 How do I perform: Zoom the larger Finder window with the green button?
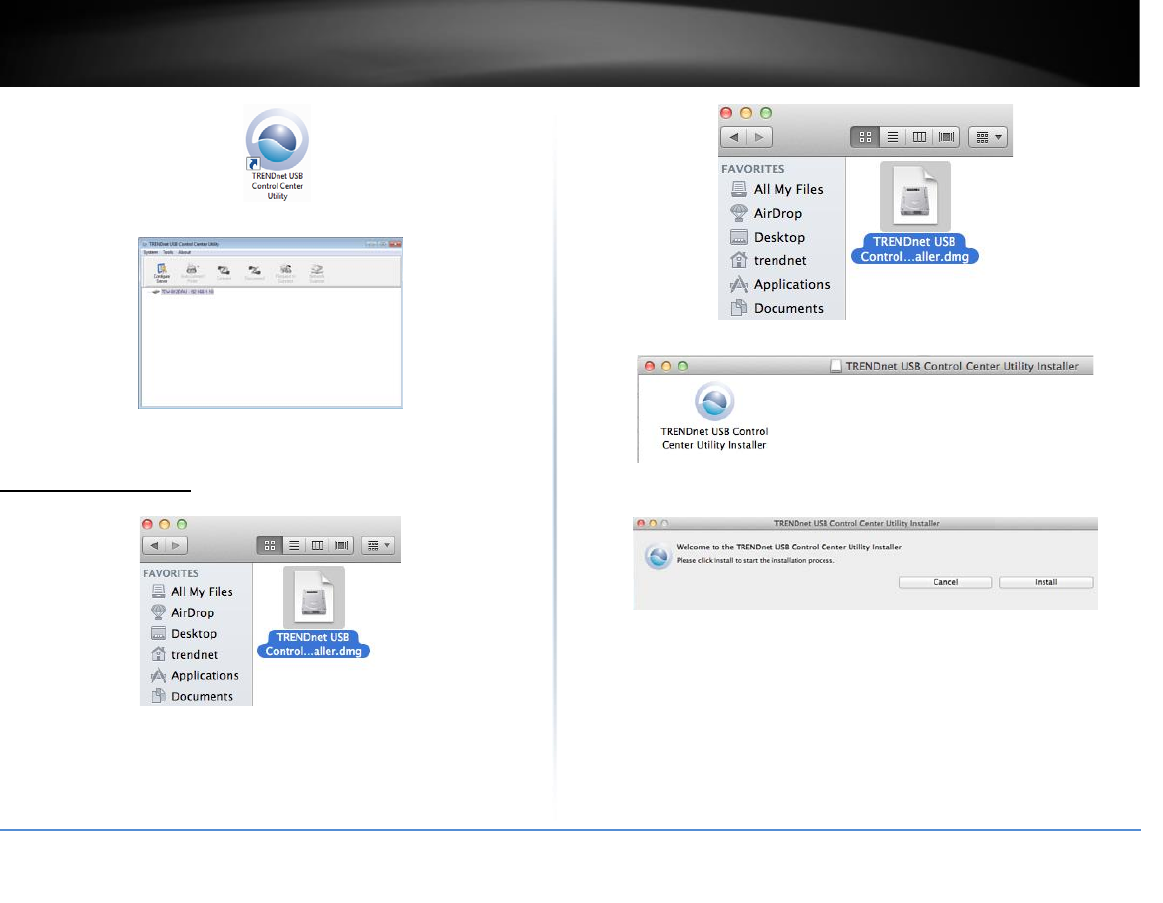click(766, 113)
